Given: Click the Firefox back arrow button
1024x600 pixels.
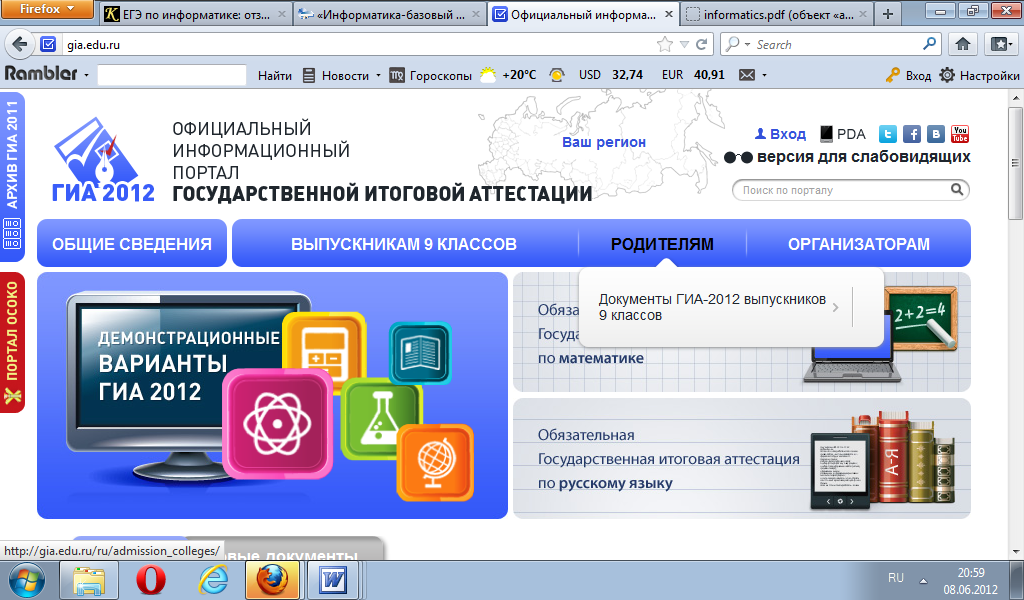Looking at the screenshot, I should [20, 44].
